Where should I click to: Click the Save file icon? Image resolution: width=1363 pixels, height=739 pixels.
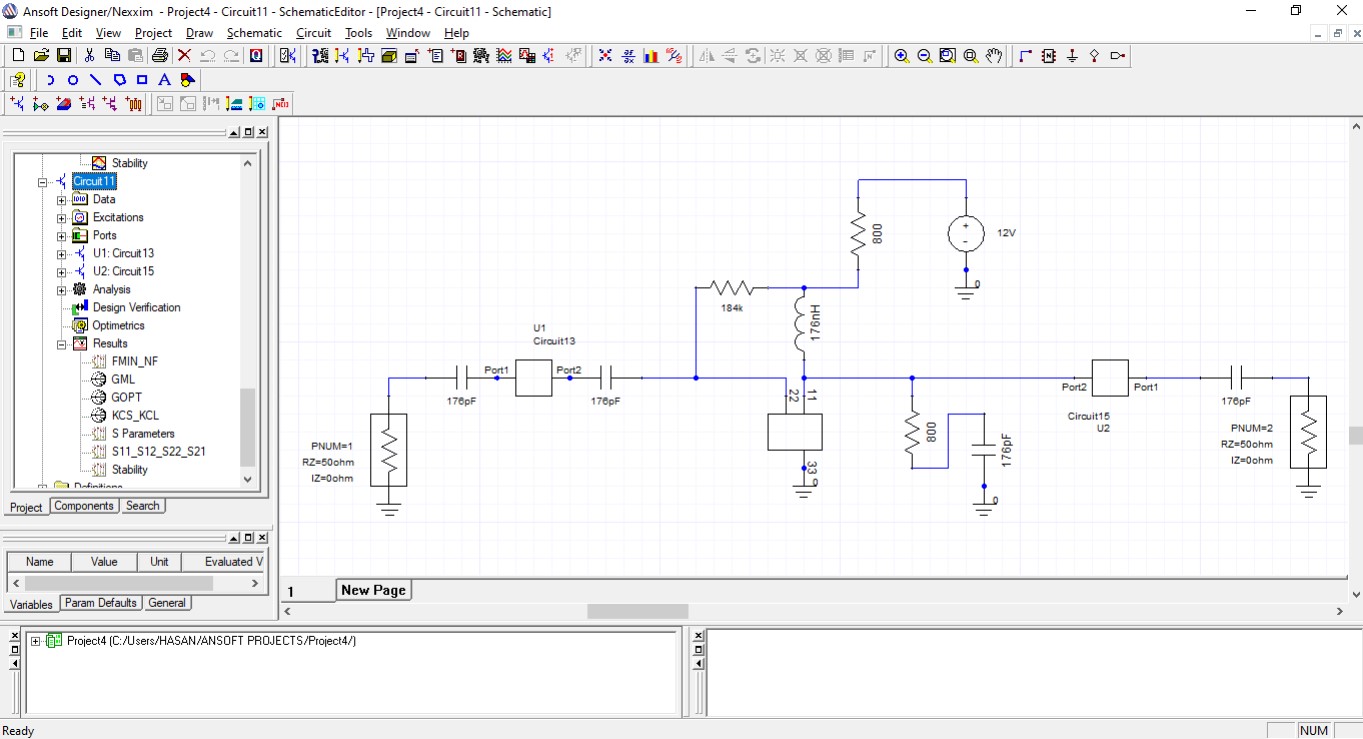coord(63,56)
